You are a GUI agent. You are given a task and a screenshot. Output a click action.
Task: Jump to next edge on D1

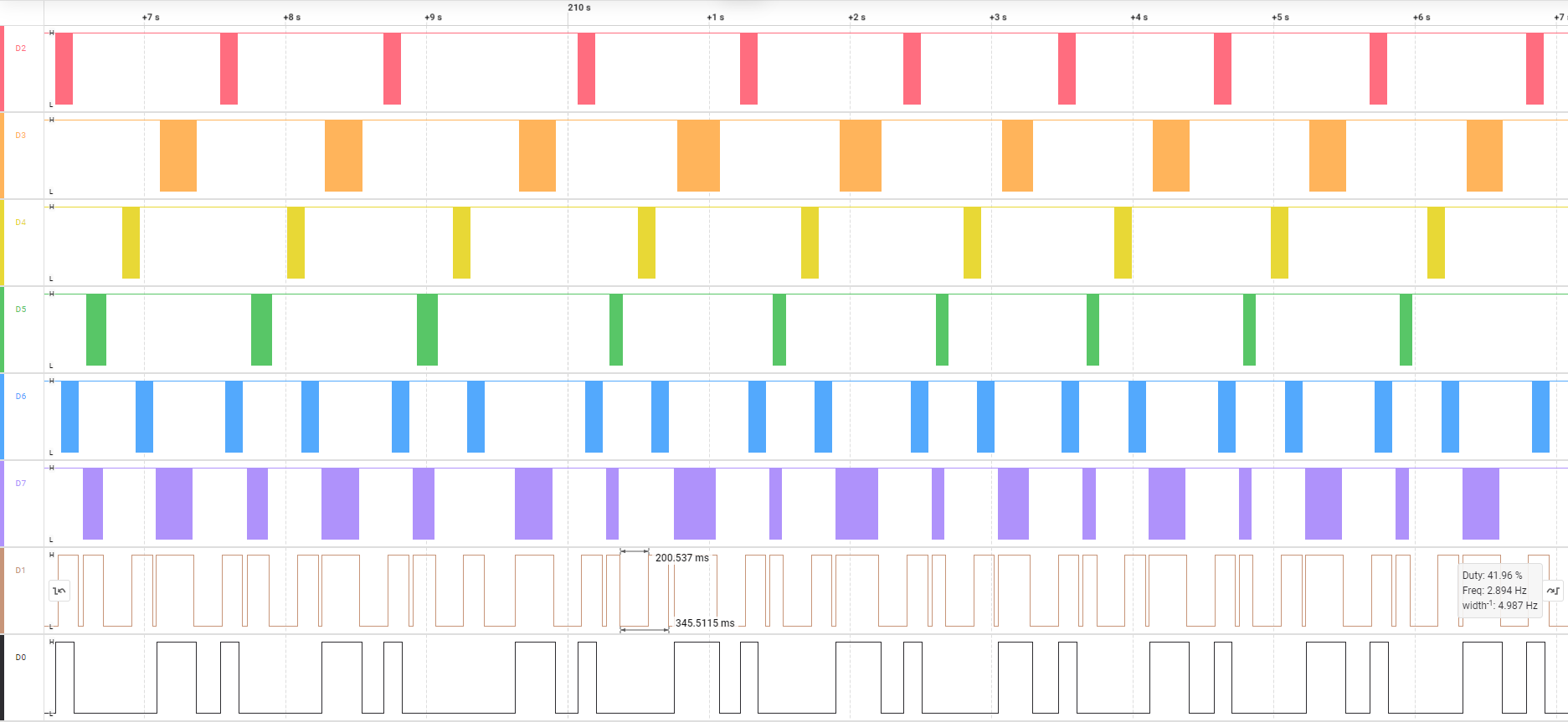1553,591
